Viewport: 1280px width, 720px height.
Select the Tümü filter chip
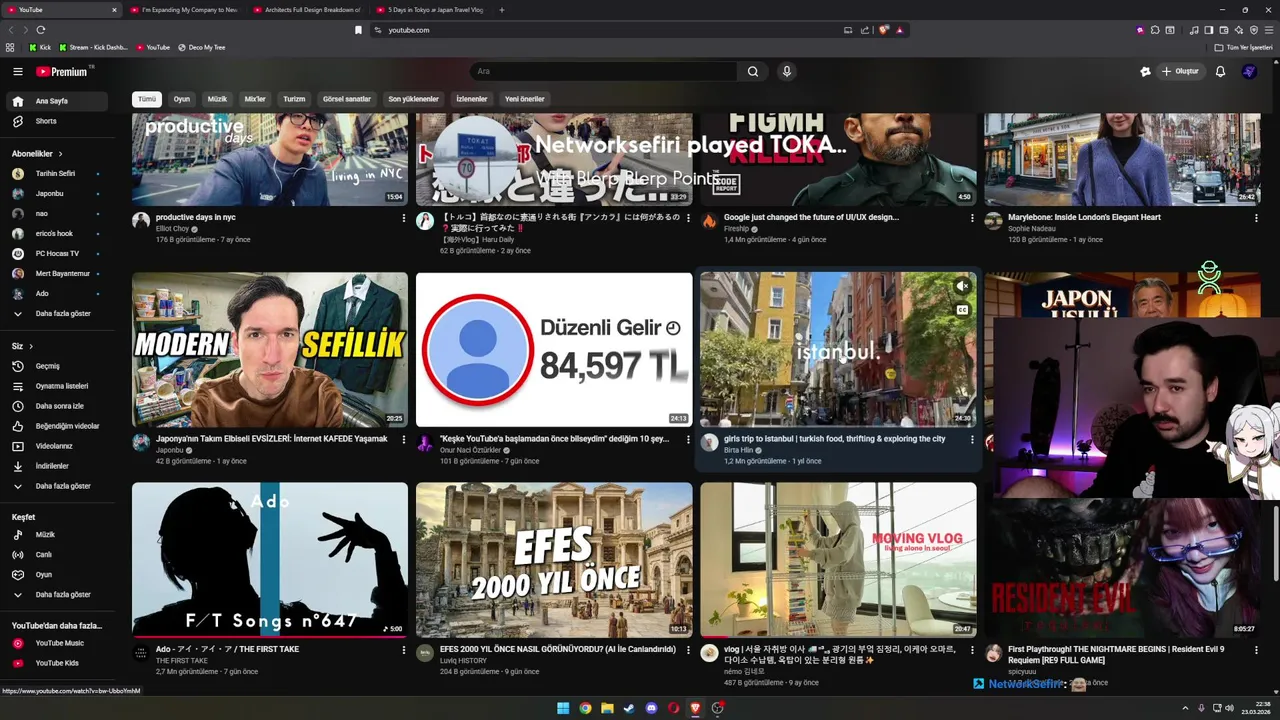click(x=147, y=99)
